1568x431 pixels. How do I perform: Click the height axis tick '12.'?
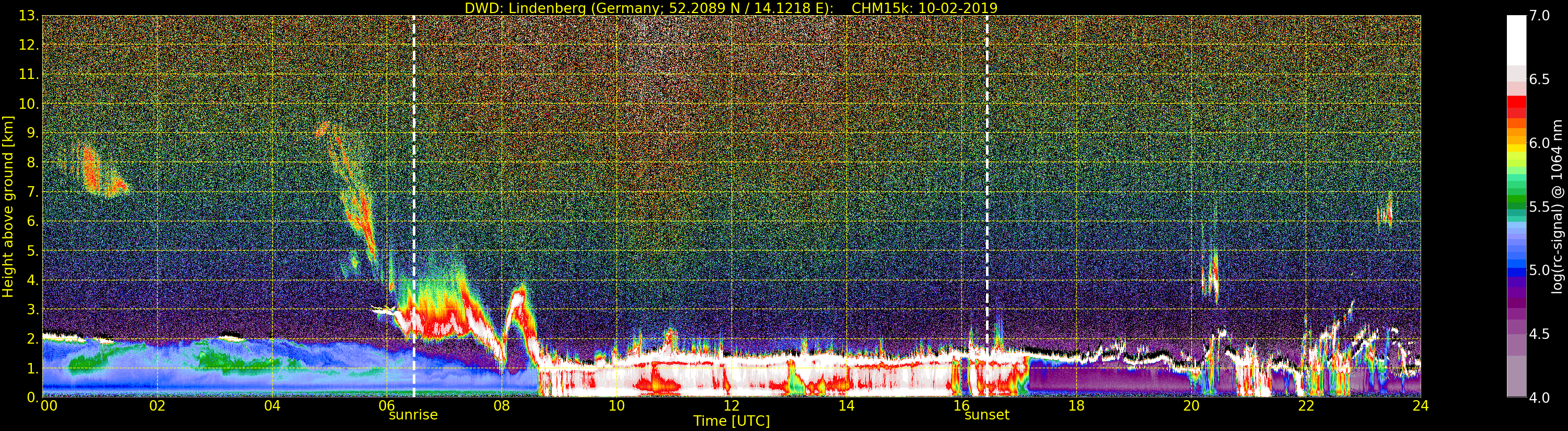pos(29,45)
